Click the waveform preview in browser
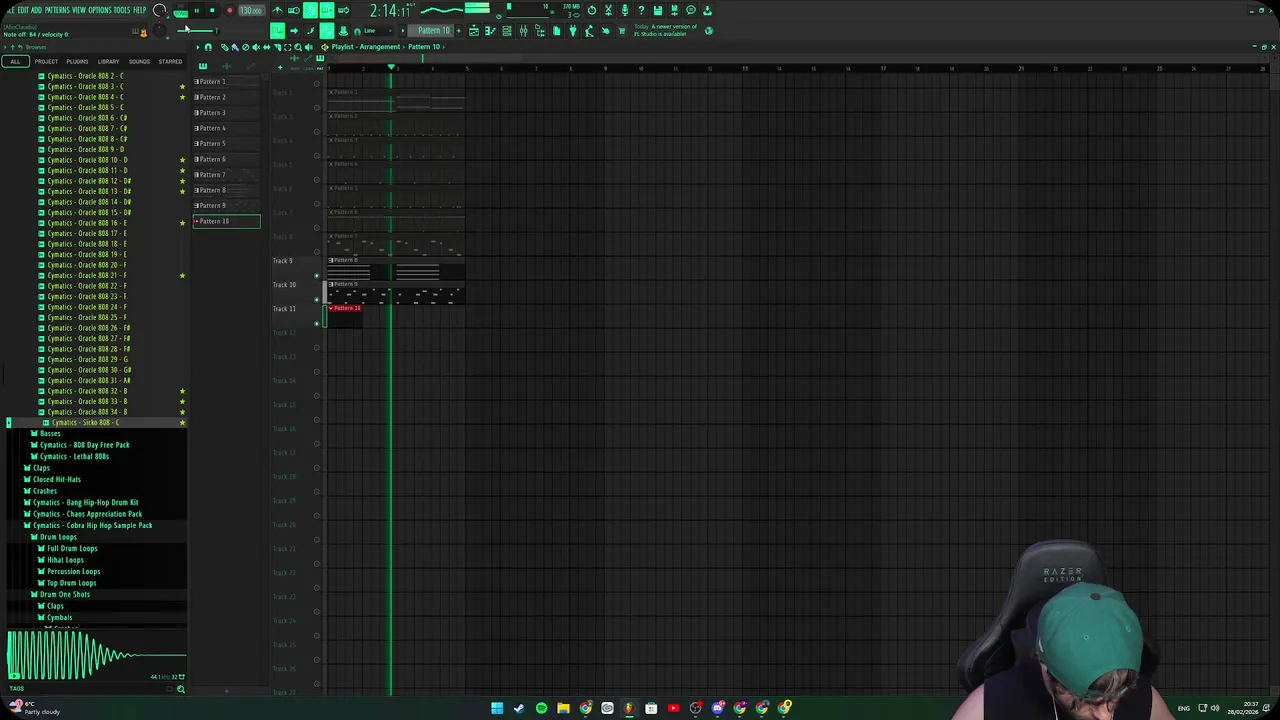Screen dimensions: 1280x720 tap(96, 656)
